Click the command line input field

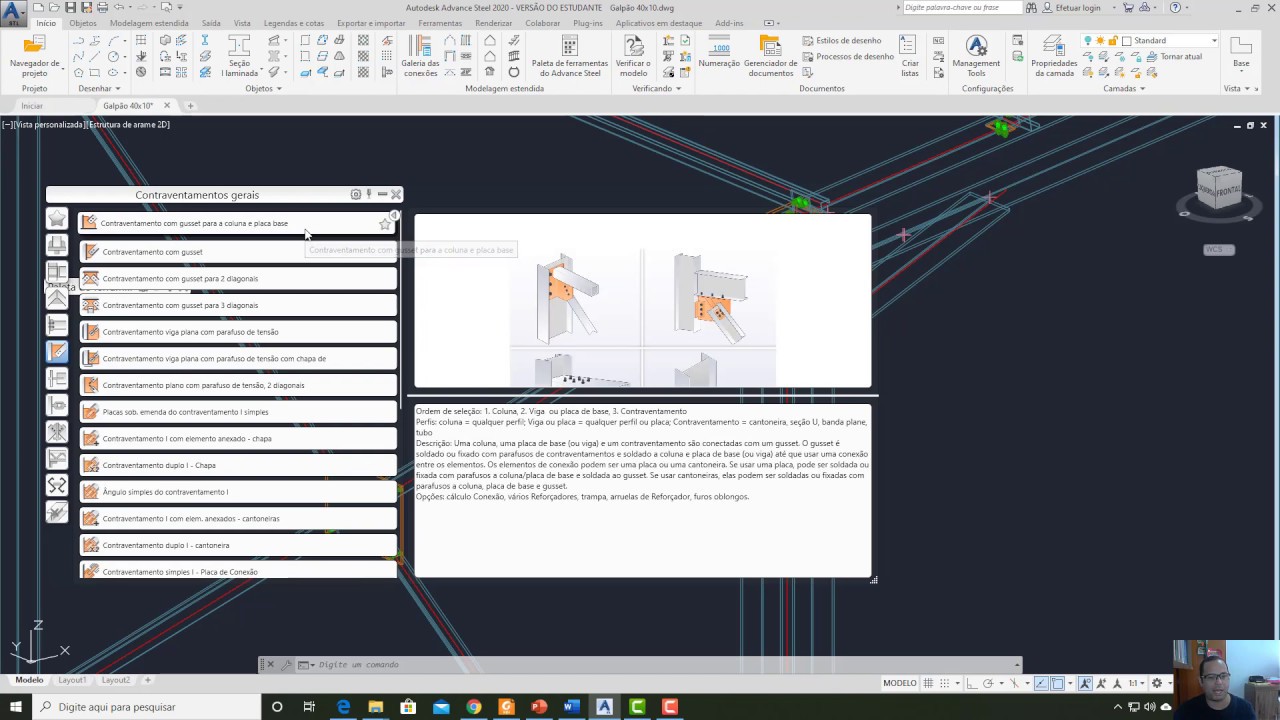tap(660, 665)
